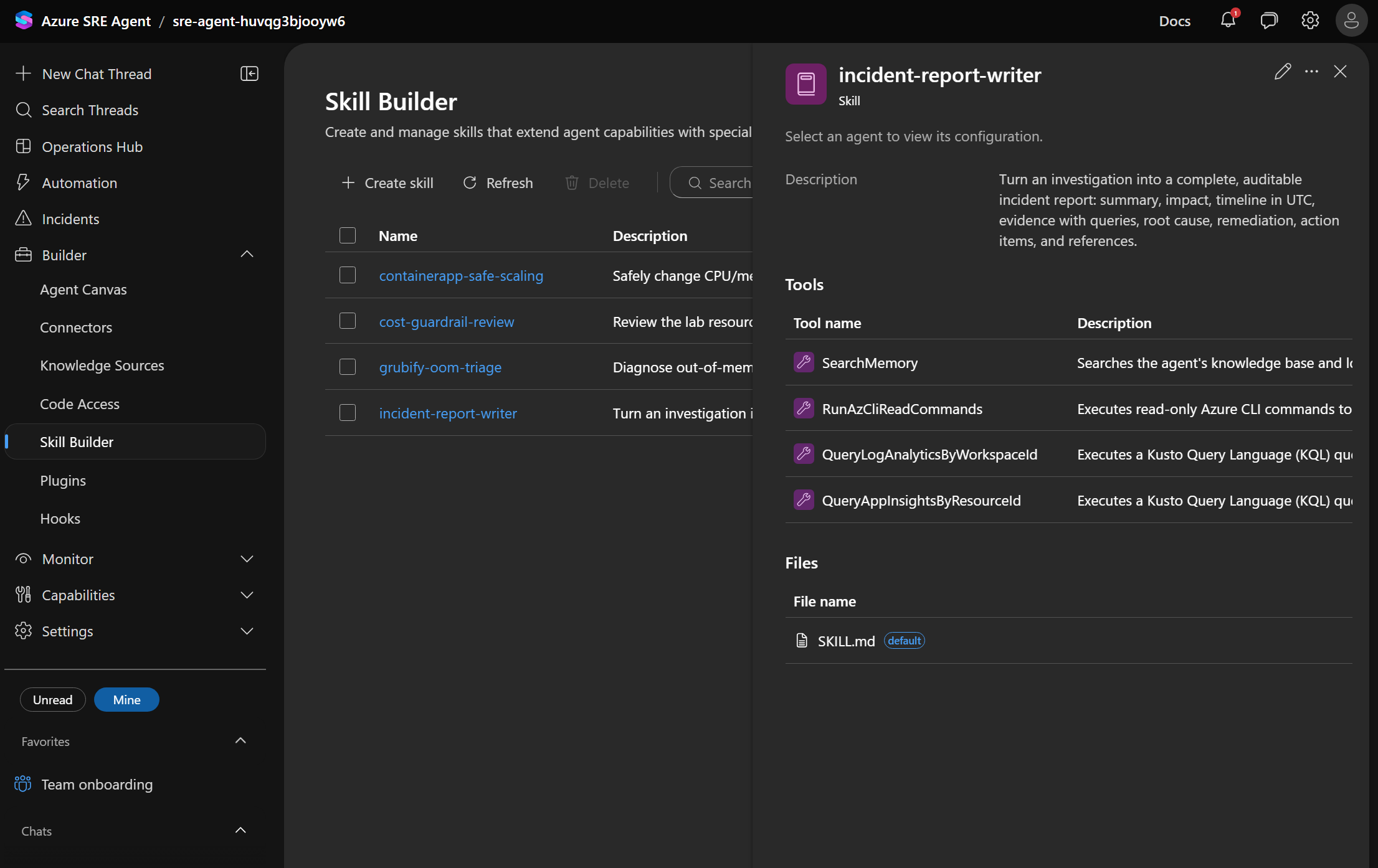Screen dimensions: 1378x868
Task: Open Code Access in the Builder menu
Action: pos(80,404)
